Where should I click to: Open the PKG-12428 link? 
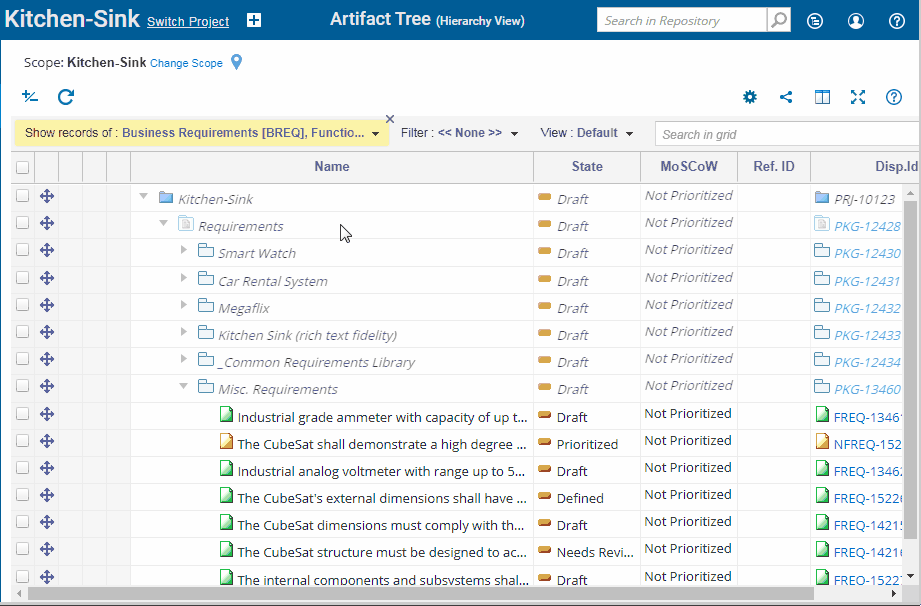867,226
